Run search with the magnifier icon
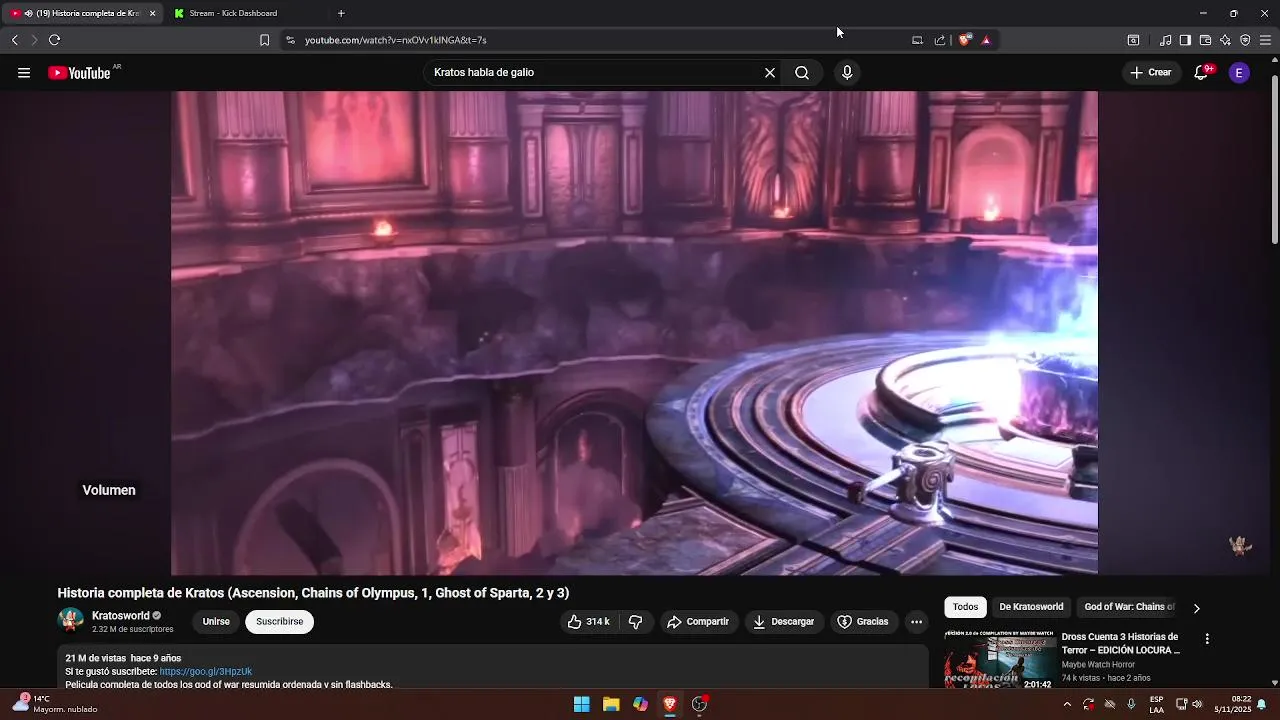 [802, 73]
